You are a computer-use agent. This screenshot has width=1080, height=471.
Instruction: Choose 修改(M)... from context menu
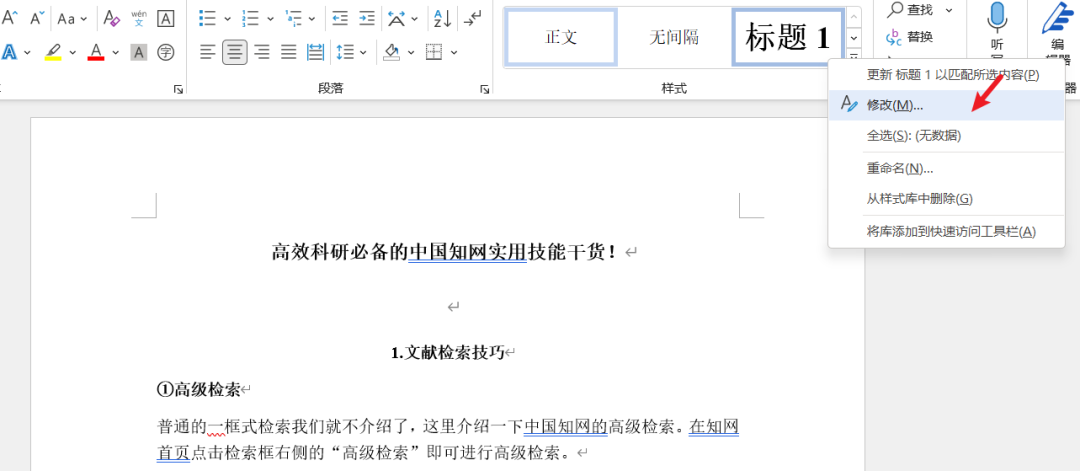[946, 105]
